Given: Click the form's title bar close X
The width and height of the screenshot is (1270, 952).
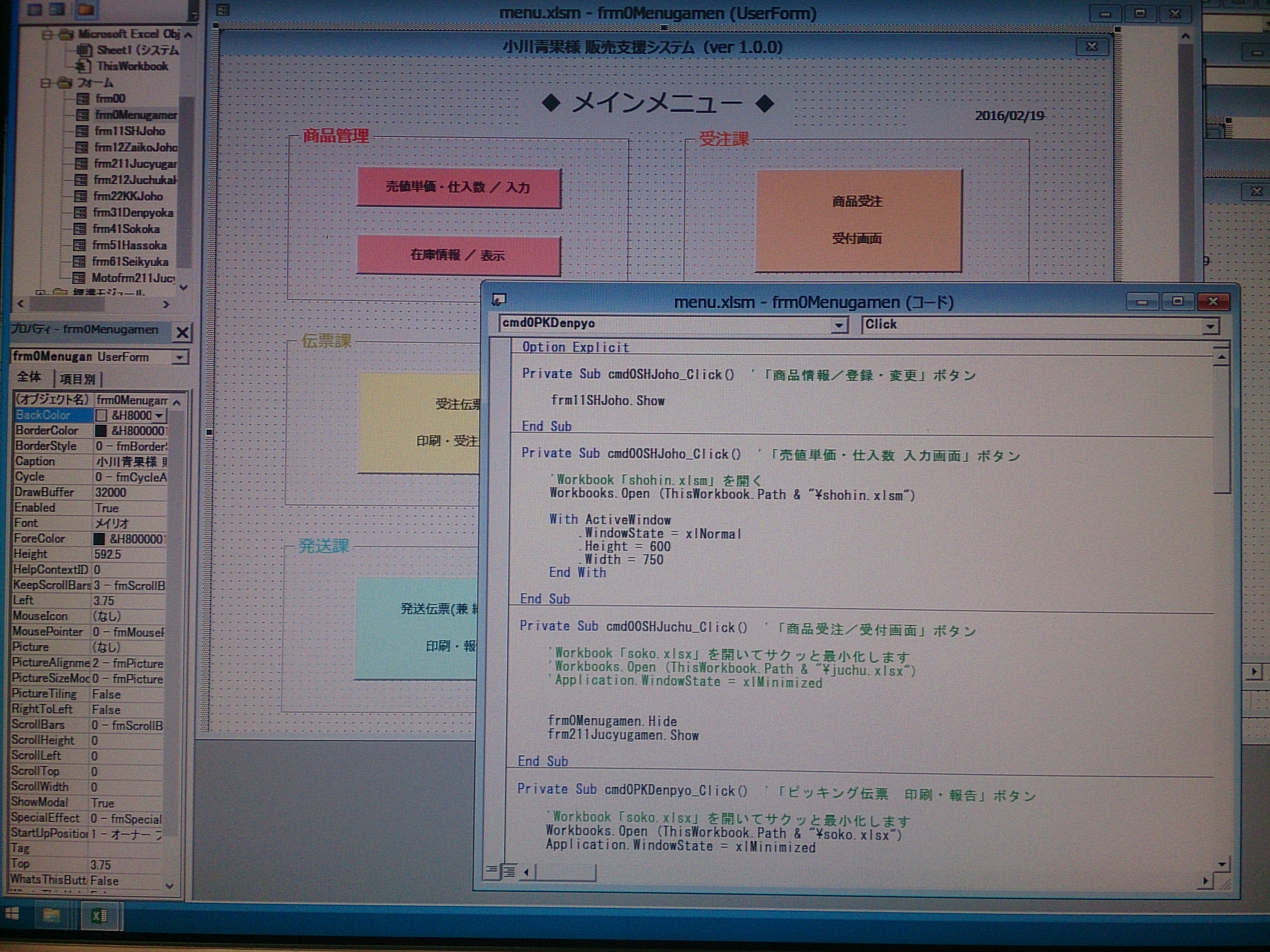Looking at the screenshot, I should [1092, 47].
